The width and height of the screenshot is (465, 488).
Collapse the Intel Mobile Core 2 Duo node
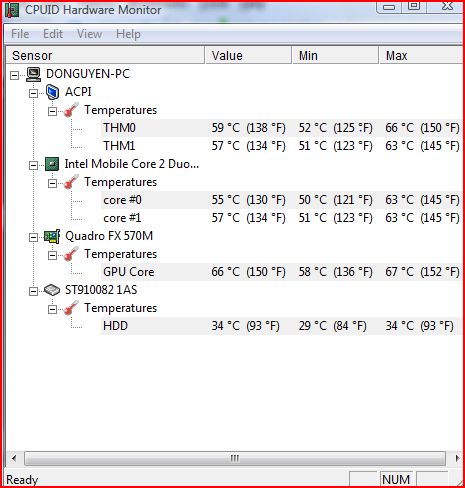click(33, 165)
